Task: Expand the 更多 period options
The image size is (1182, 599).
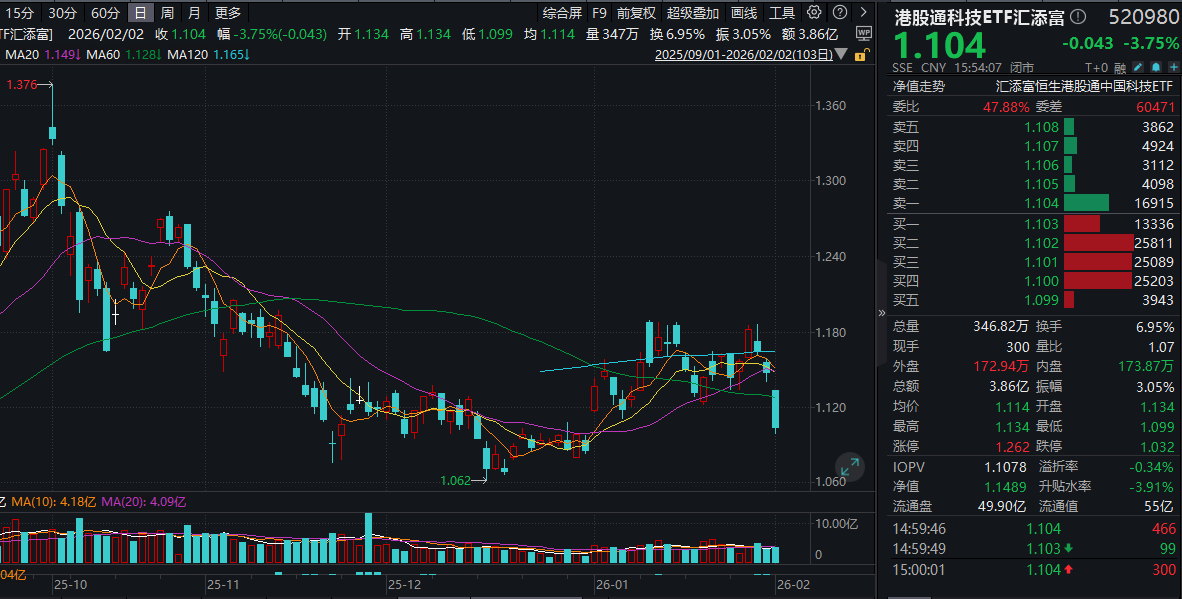Action: click(x=227, y=13)
